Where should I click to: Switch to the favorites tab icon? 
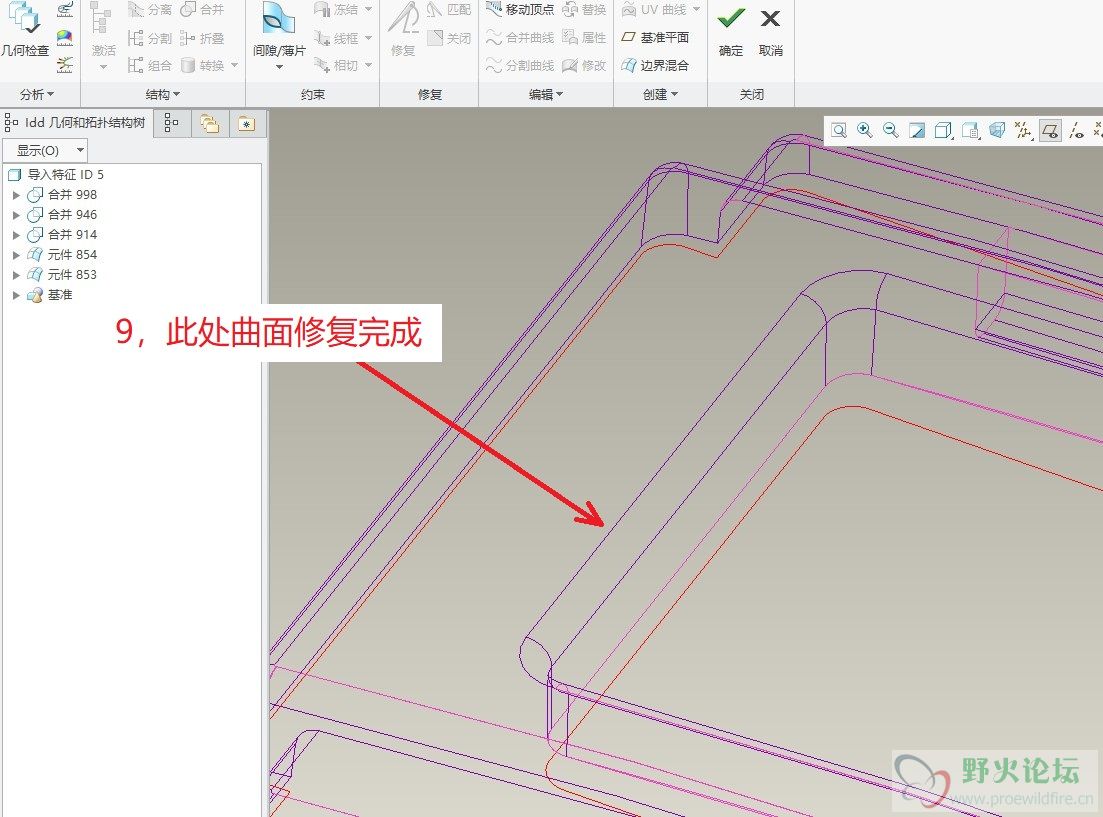(x=246, y=124)
